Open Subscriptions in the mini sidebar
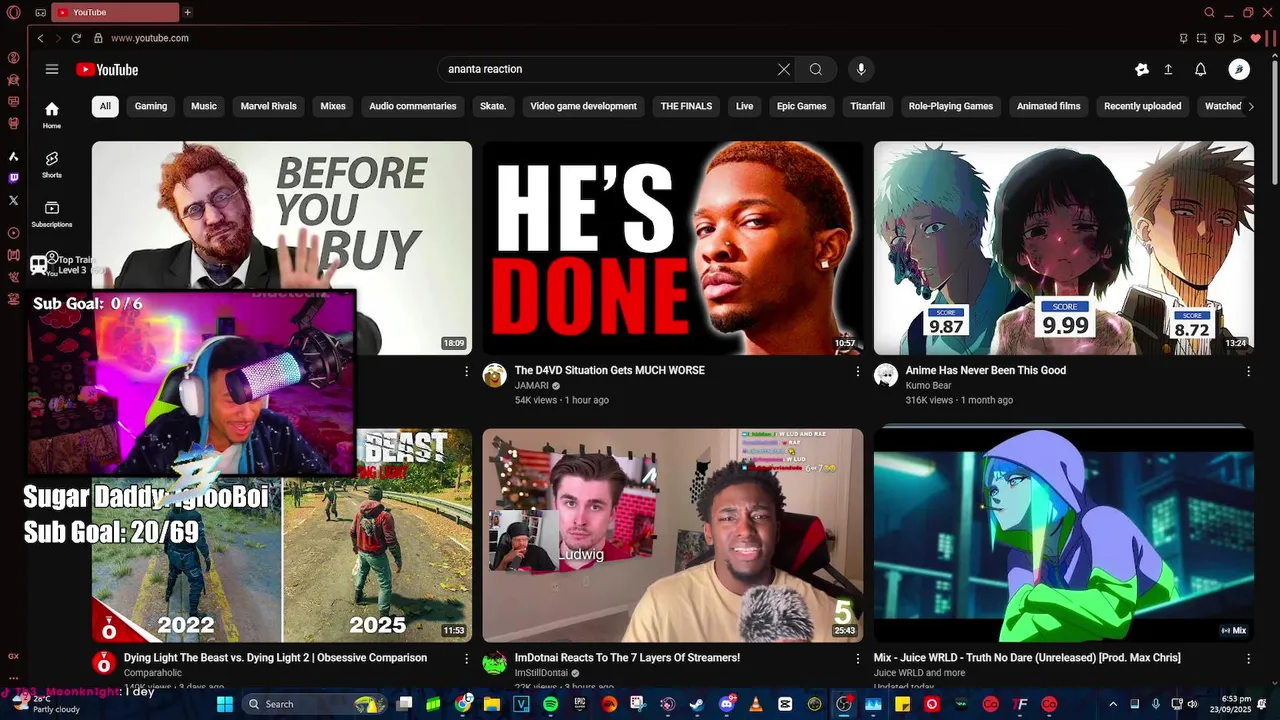Viewport: 1280px width, 720px height. point(52,214)
